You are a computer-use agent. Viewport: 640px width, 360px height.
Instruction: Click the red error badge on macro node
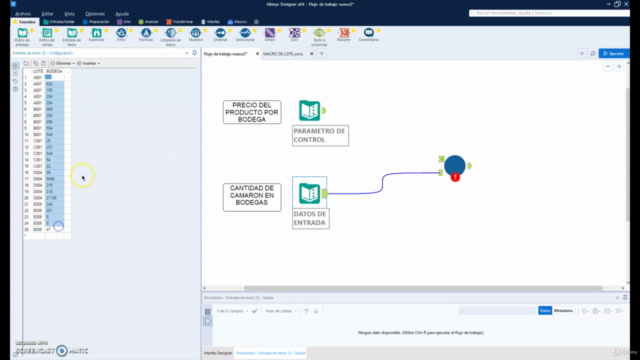[455, 178]
